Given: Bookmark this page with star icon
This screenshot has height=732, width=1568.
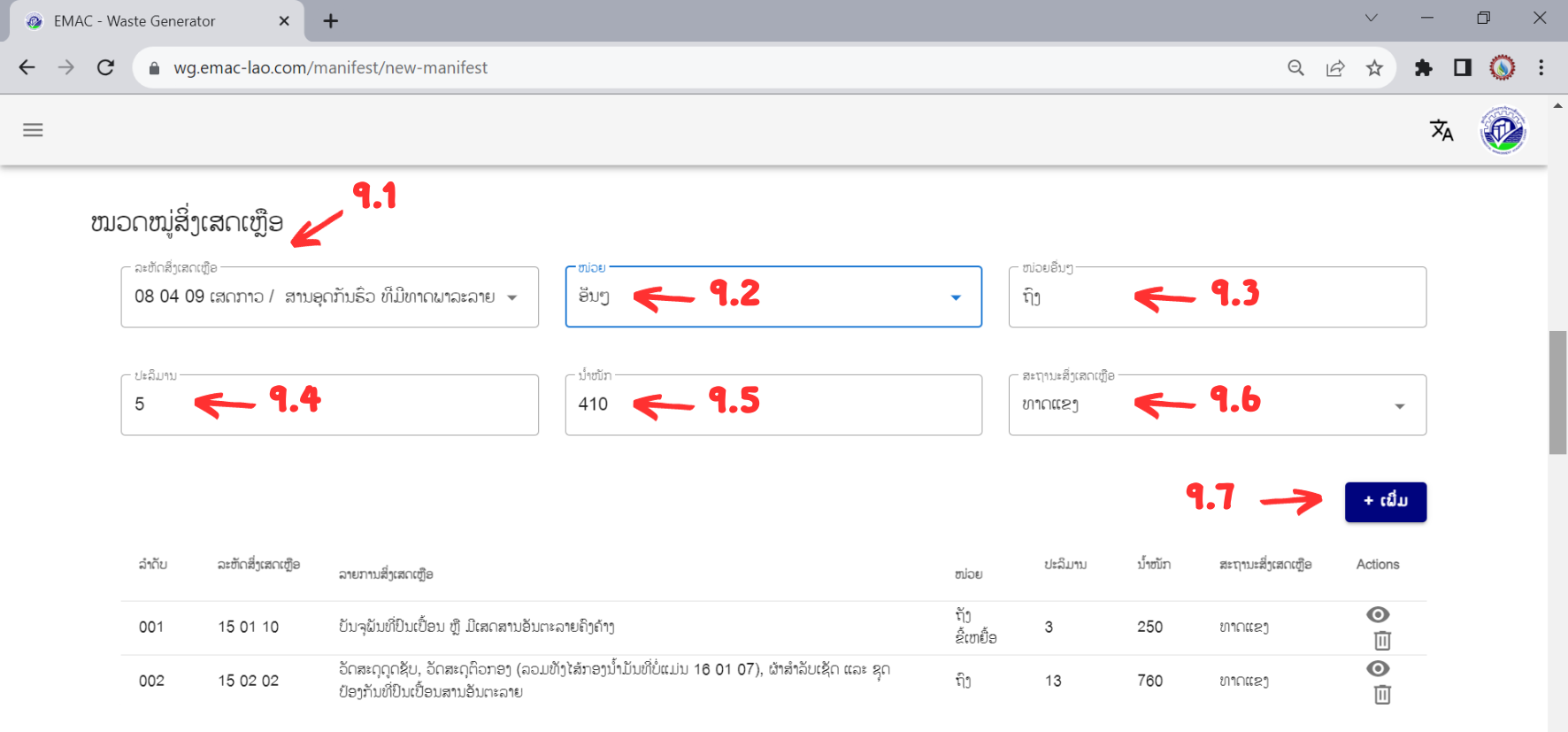Looking at the screenshot, I should point(1374,68).
